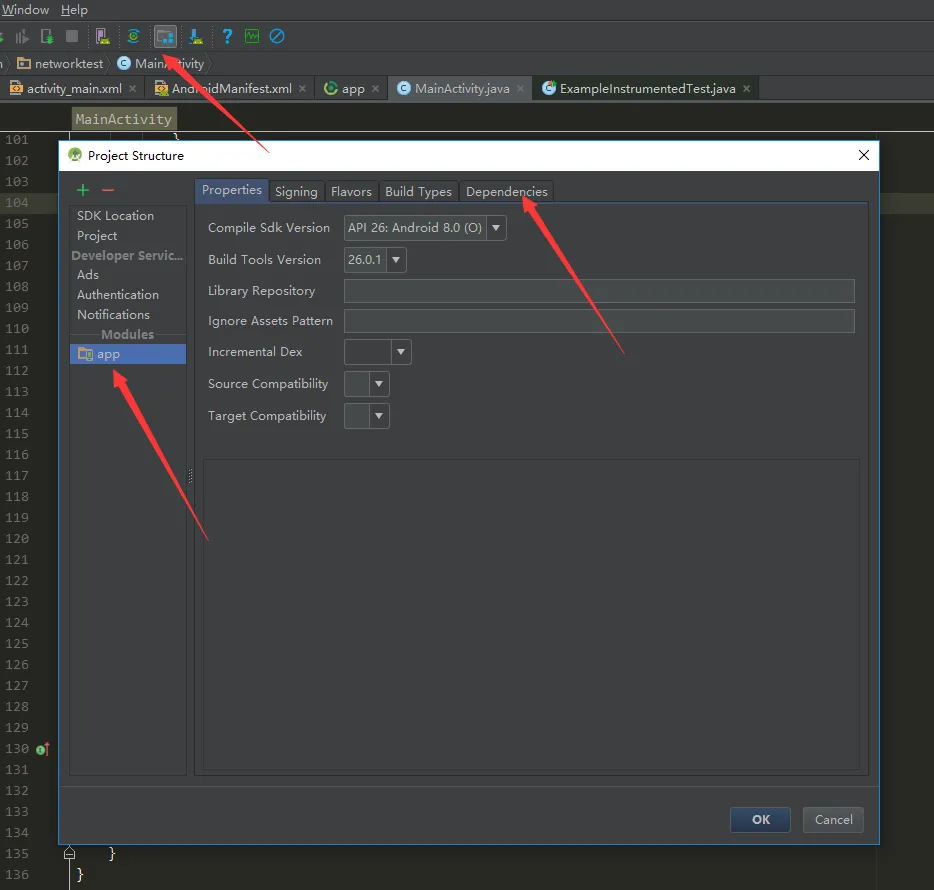Click the Ignore Assets Pattern field
The image size is (934, 890).
point(599,320)
